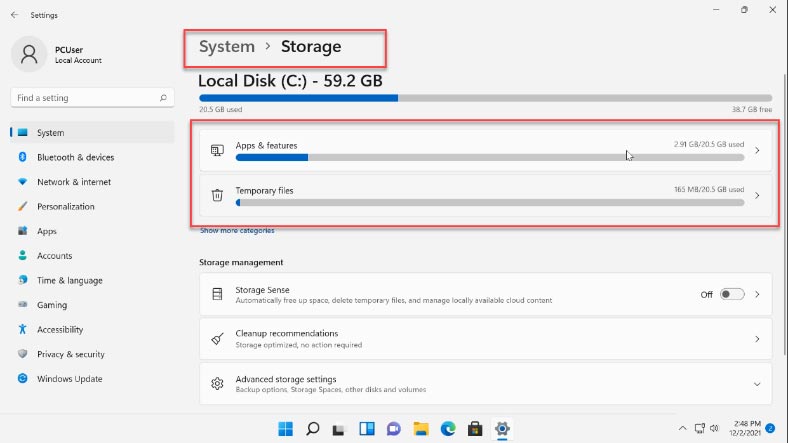788x443 pixels.
Task: Open Privacy & security settings
Action: tap(92, 354)
